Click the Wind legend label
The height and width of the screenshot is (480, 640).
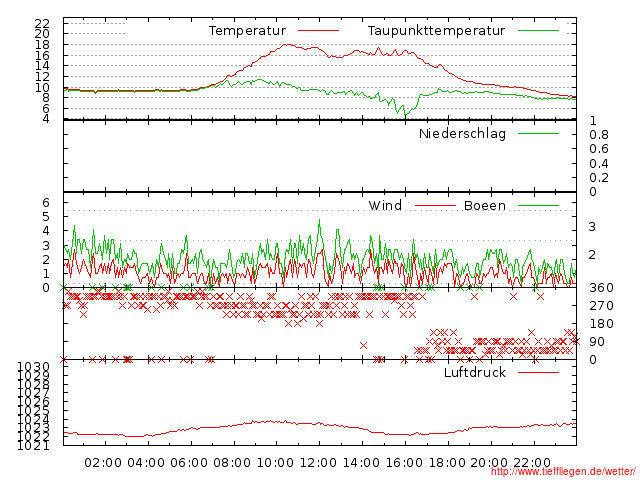385,205
